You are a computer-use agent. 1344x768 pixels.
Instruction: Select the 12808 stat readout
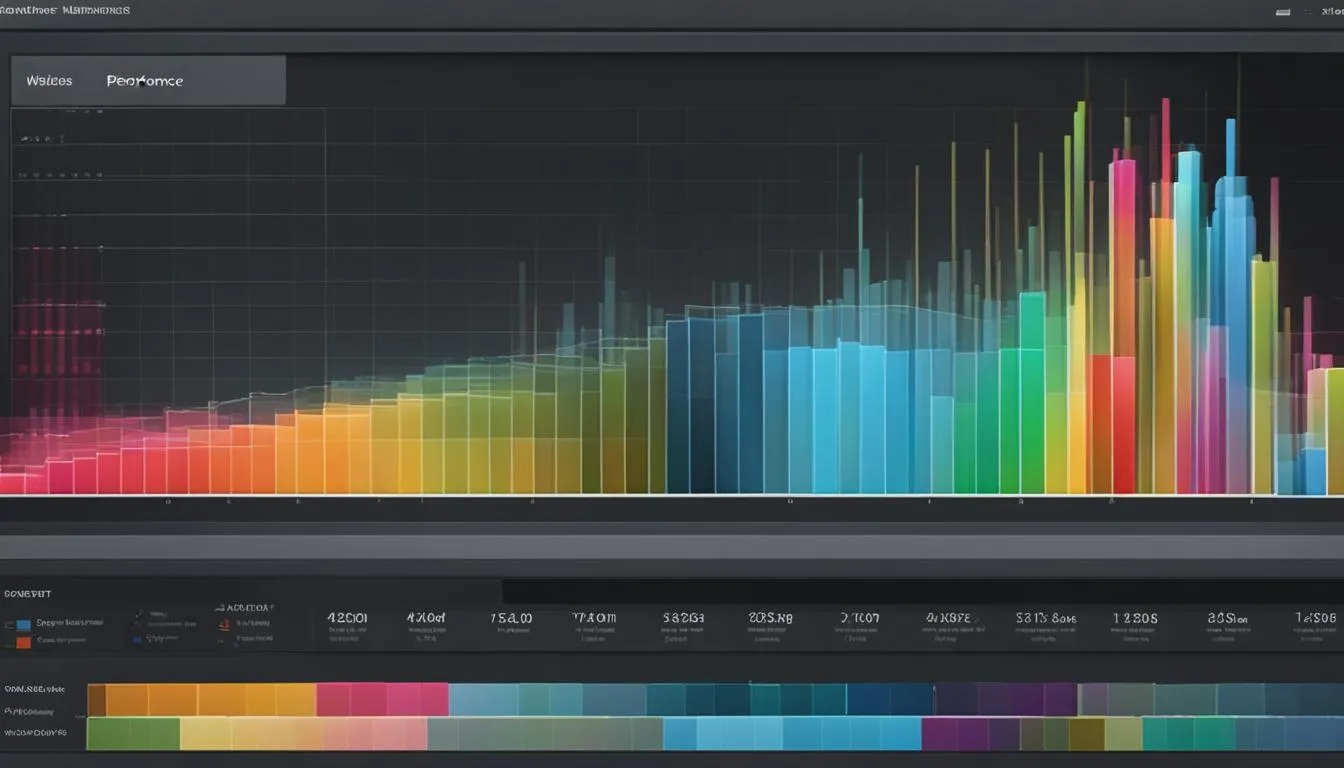[1135, 618]
